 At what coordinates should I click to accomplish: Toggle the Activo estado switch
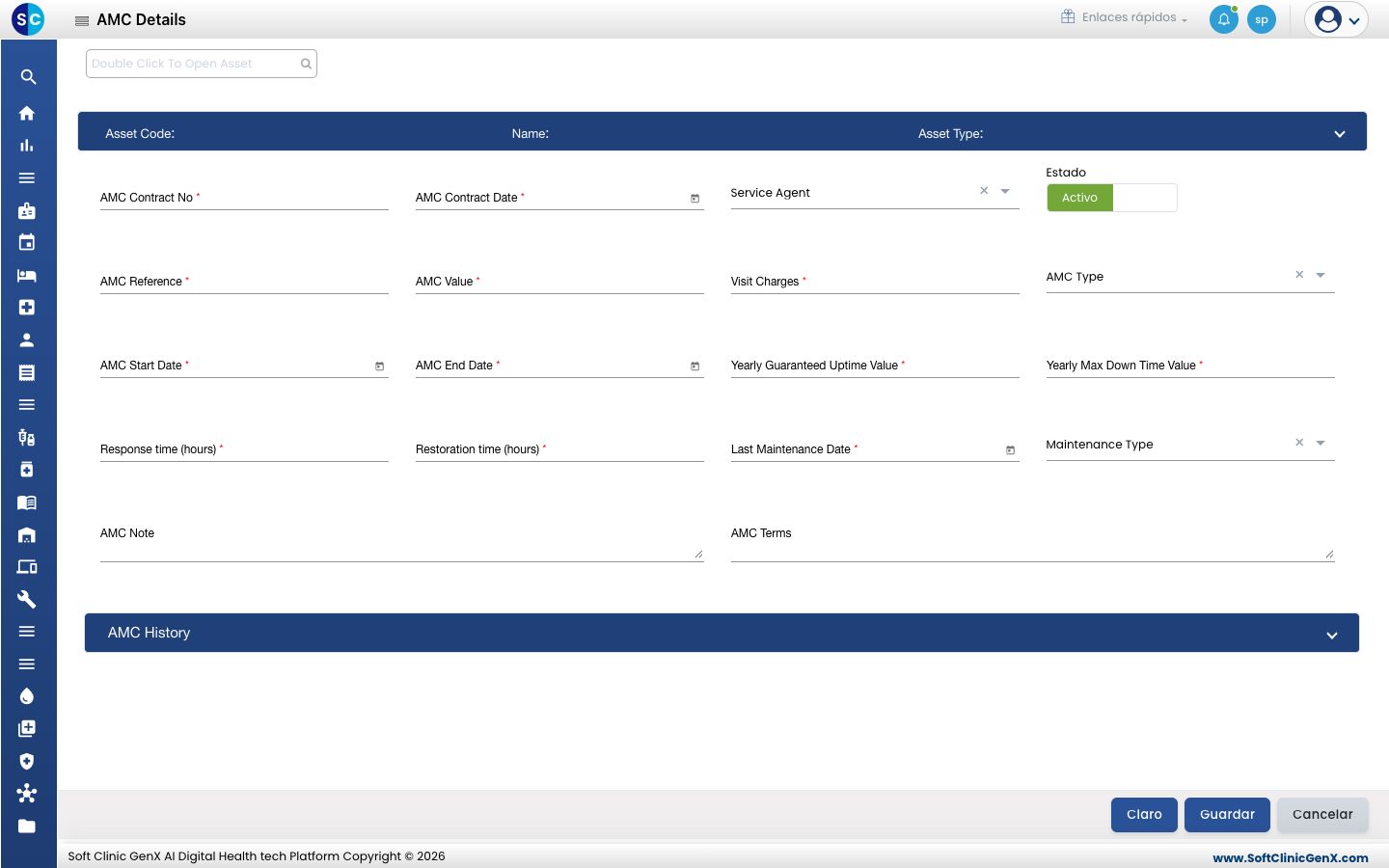coord(1112,198)
